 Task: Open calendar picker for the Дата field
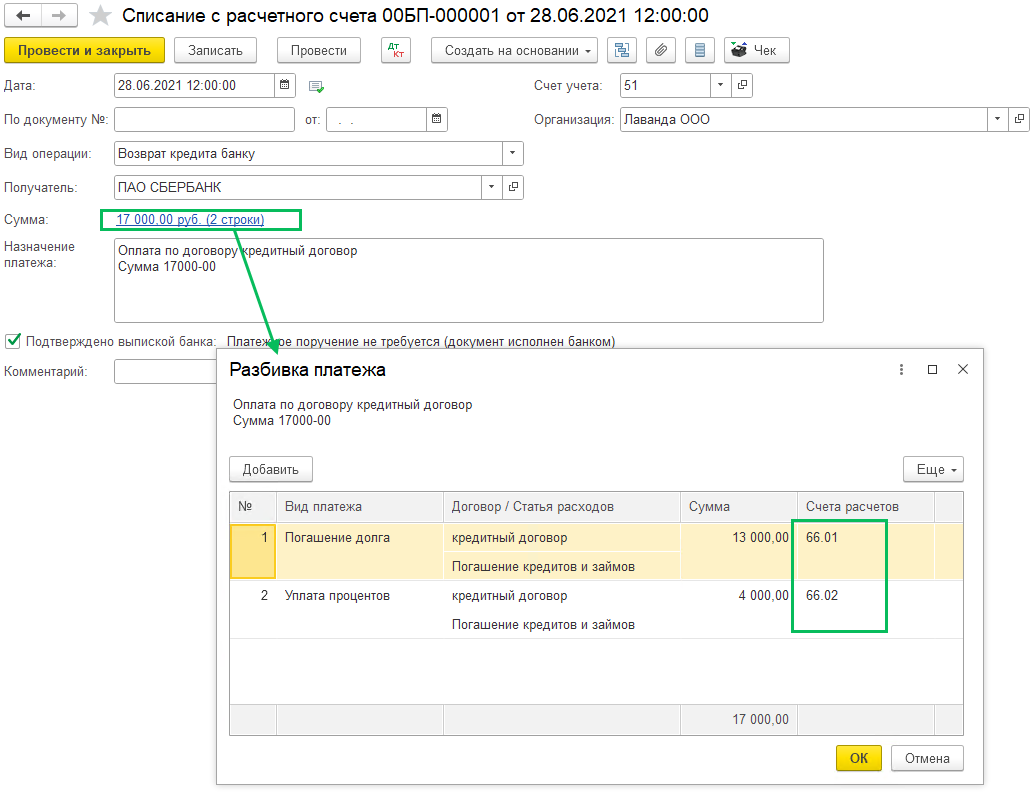coord(285,85)
